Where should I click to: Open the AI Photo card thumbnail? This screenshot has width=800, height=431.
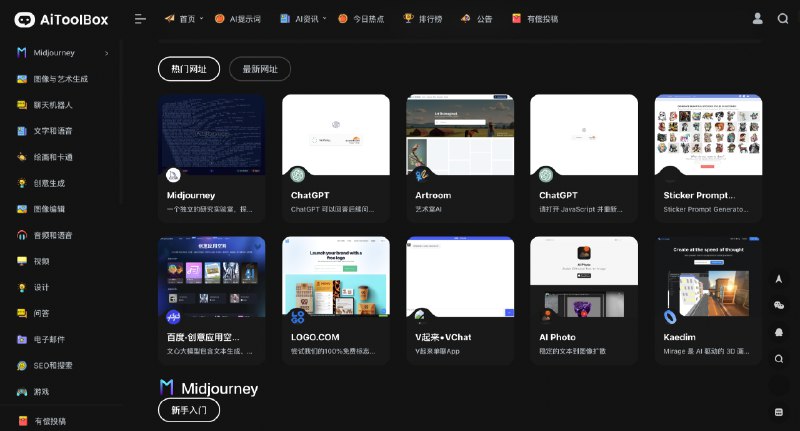click(584, 277)
